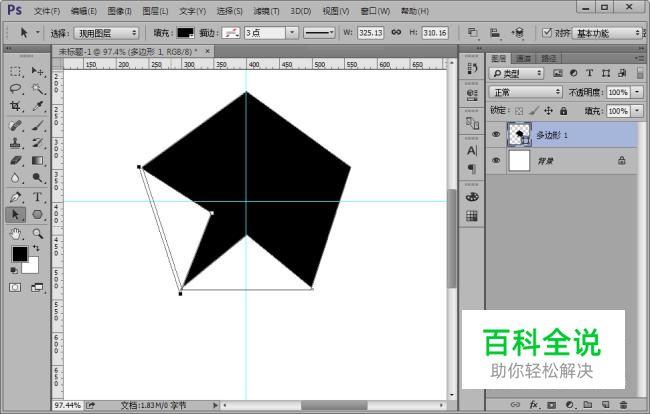The image size is (650, 414).
Task: Toggle the align edges checkbox
Action: pyautogui.click(x=547, y=32)
